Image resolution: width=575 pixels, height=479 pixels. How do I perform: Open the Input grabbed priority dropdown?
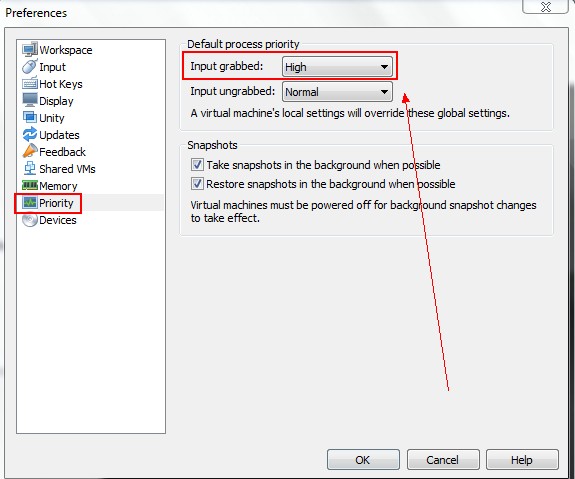click(x=337, y=67)
